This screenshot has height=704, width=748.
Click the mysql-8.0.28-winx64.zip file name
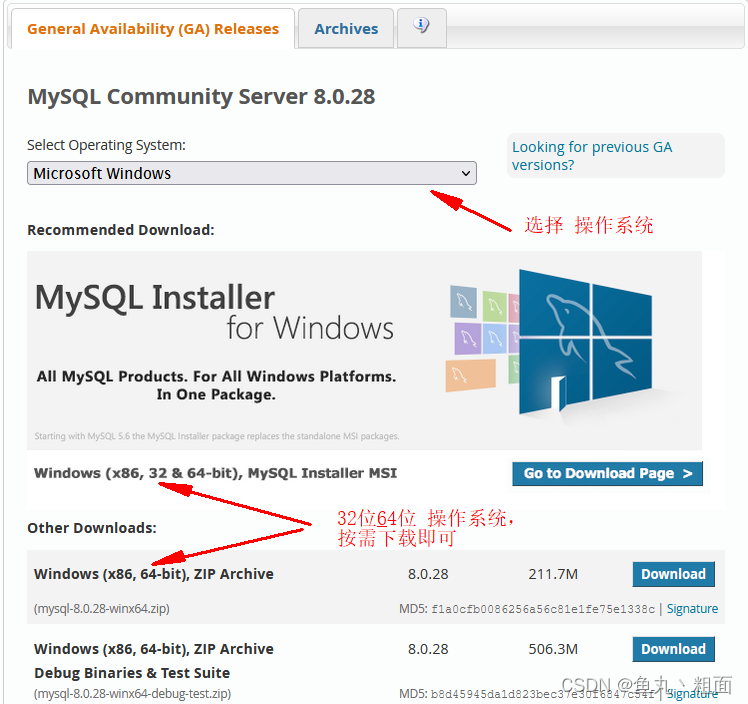(102, 609)
